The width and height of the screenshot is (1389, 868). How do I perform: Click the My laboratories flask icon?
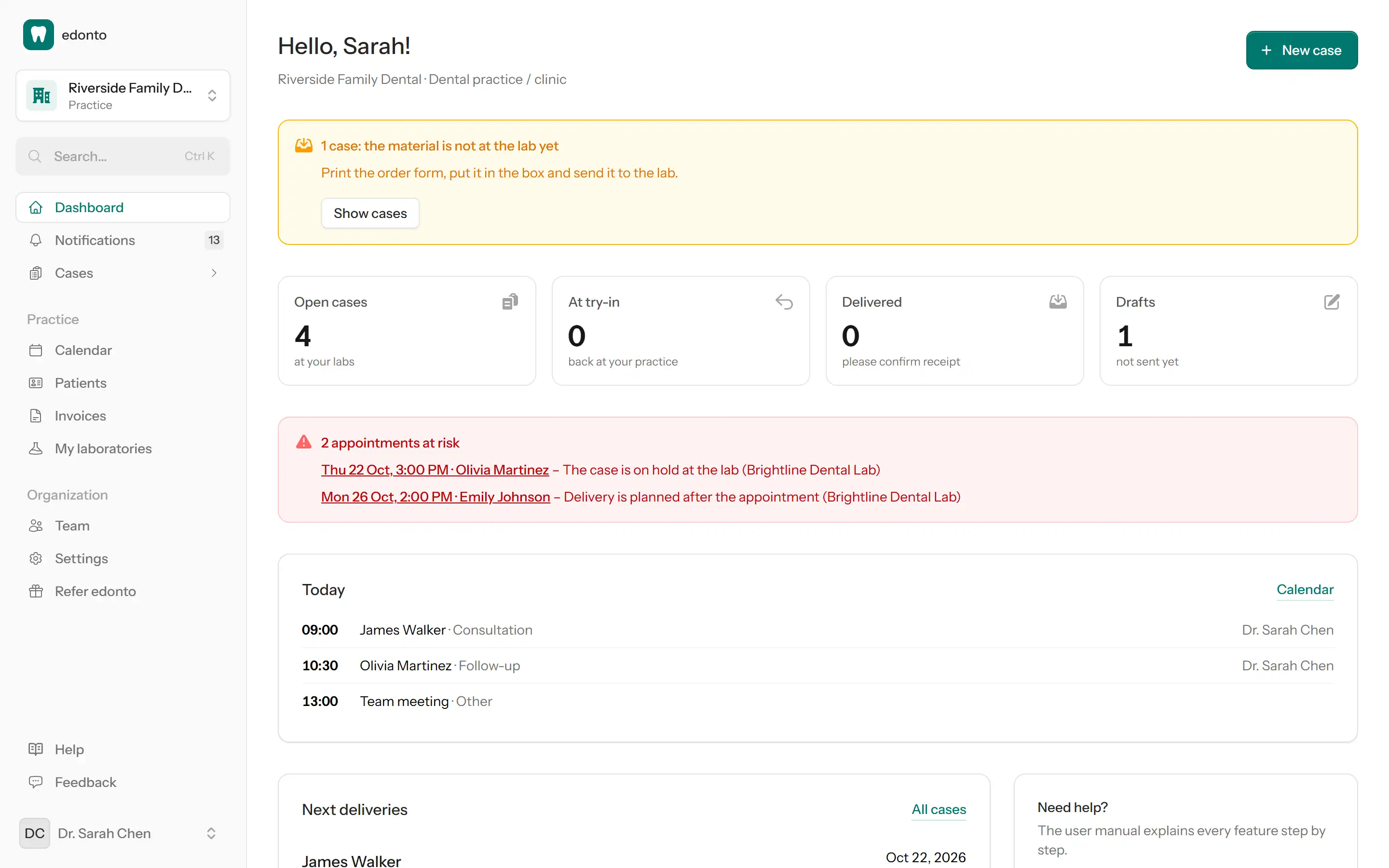click(36, 448)
